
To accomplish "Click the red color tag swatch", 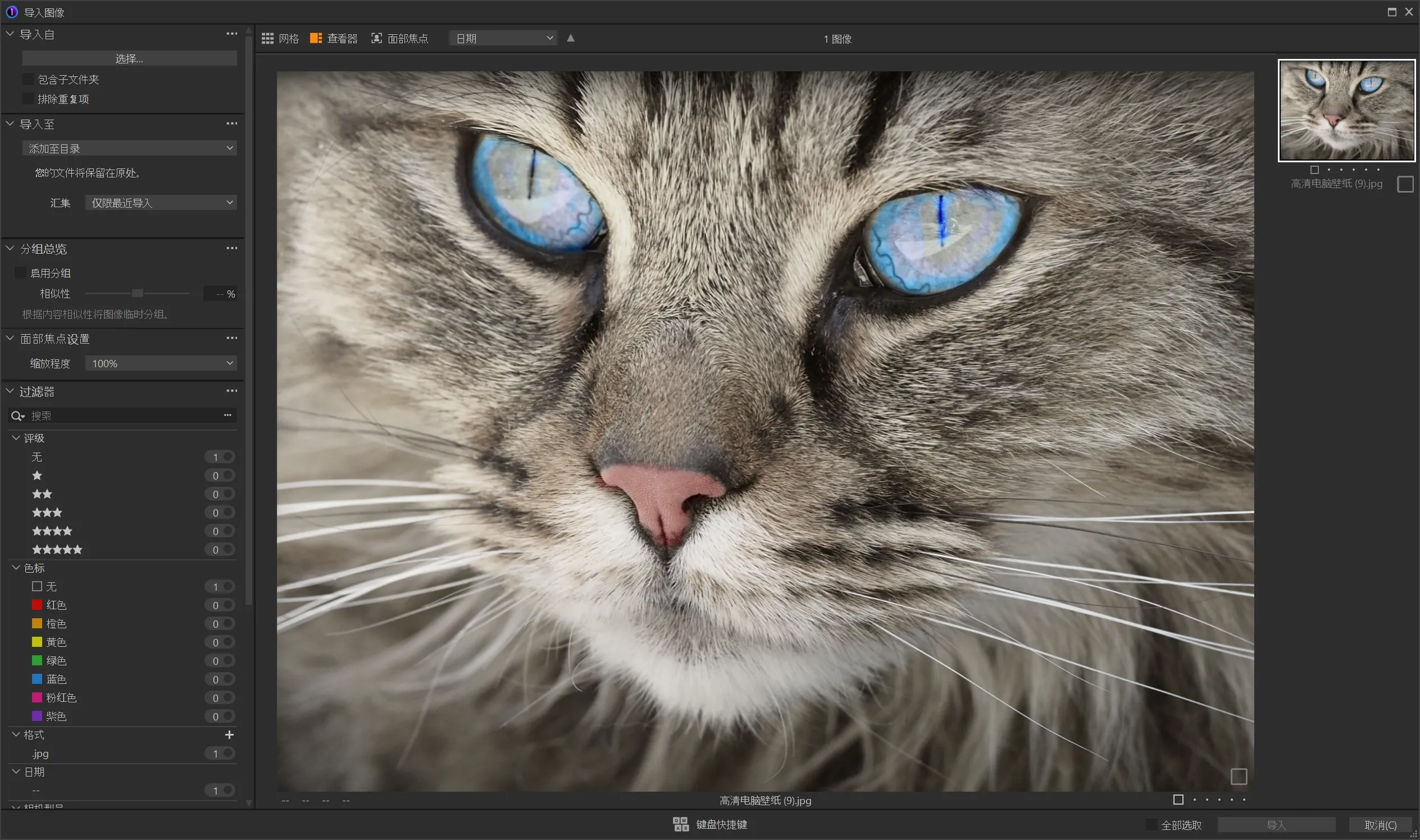I will pos(38,605).
